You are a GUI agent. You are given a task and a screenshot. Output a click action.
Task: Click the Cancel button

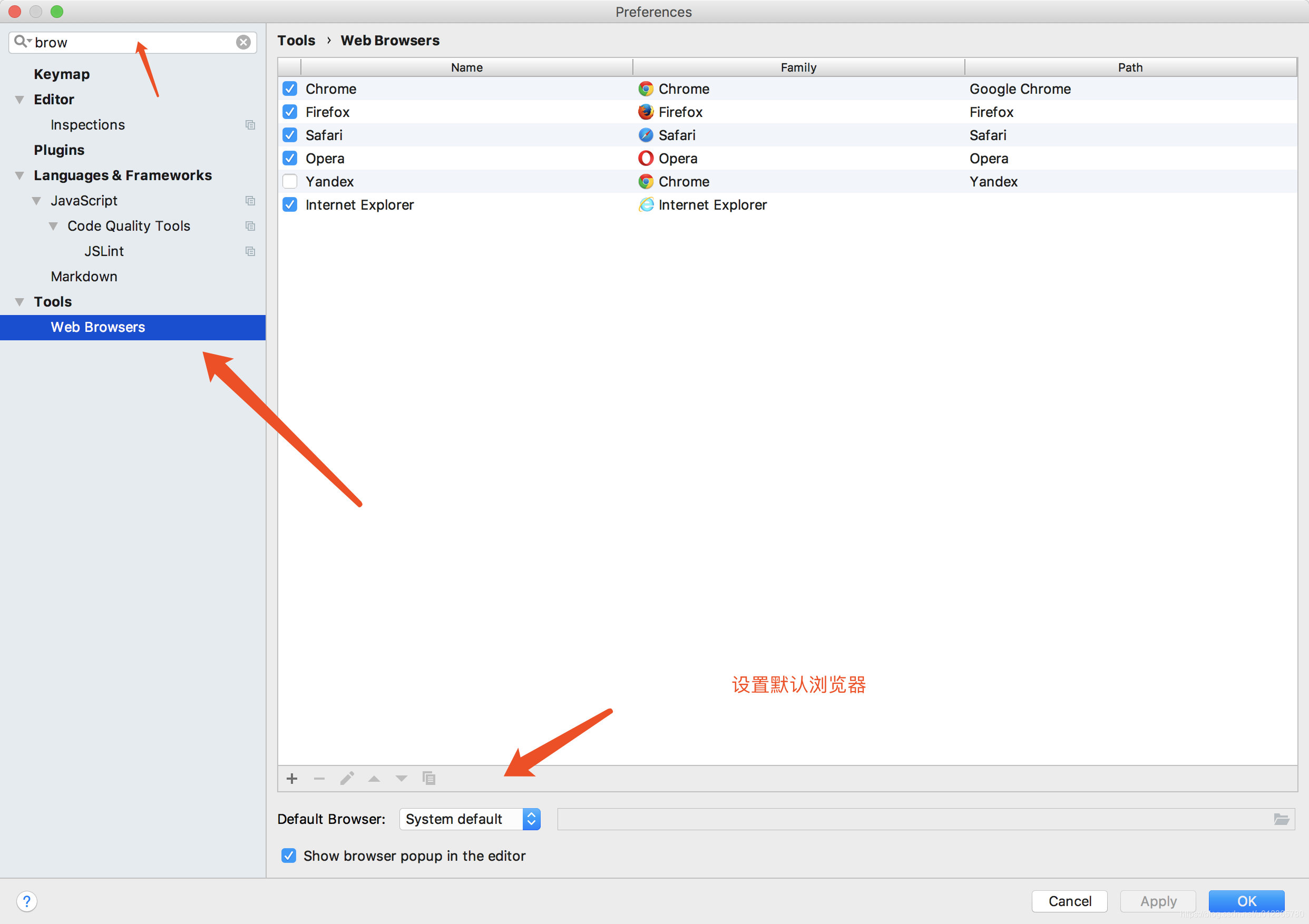1069,901
